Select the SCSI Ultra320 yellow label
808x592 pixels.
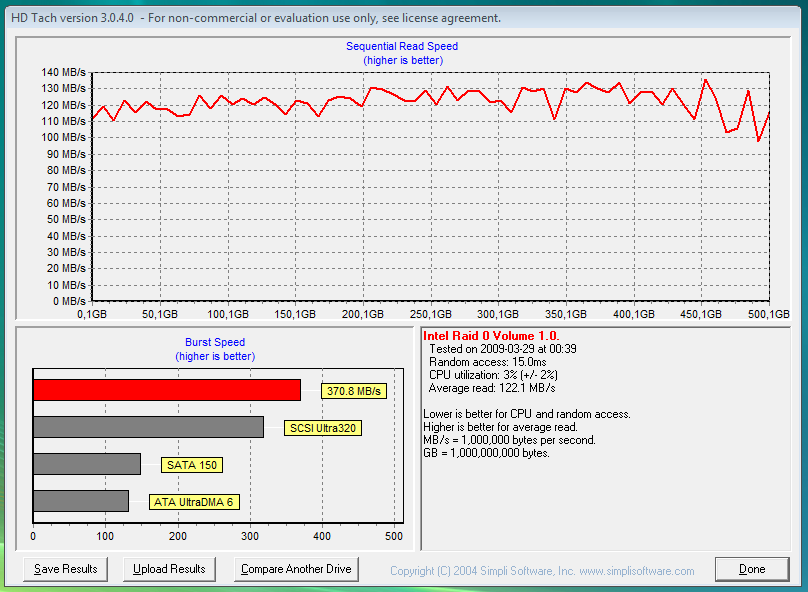(323, 428)
